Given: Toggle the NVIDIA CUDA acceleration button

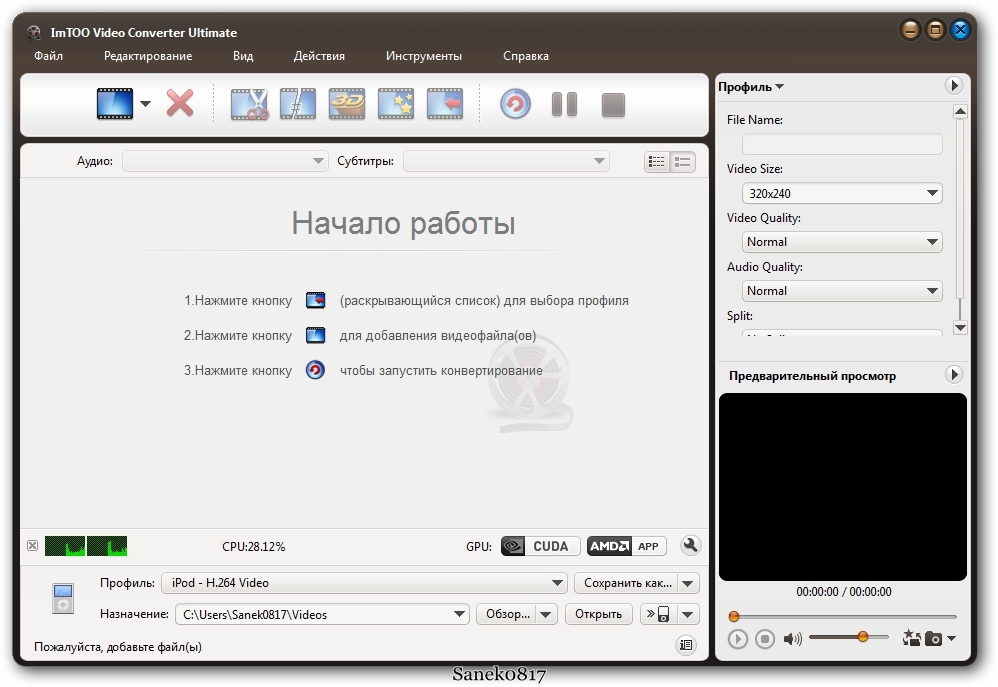Looking at the screenshot, I should point(540,546).
